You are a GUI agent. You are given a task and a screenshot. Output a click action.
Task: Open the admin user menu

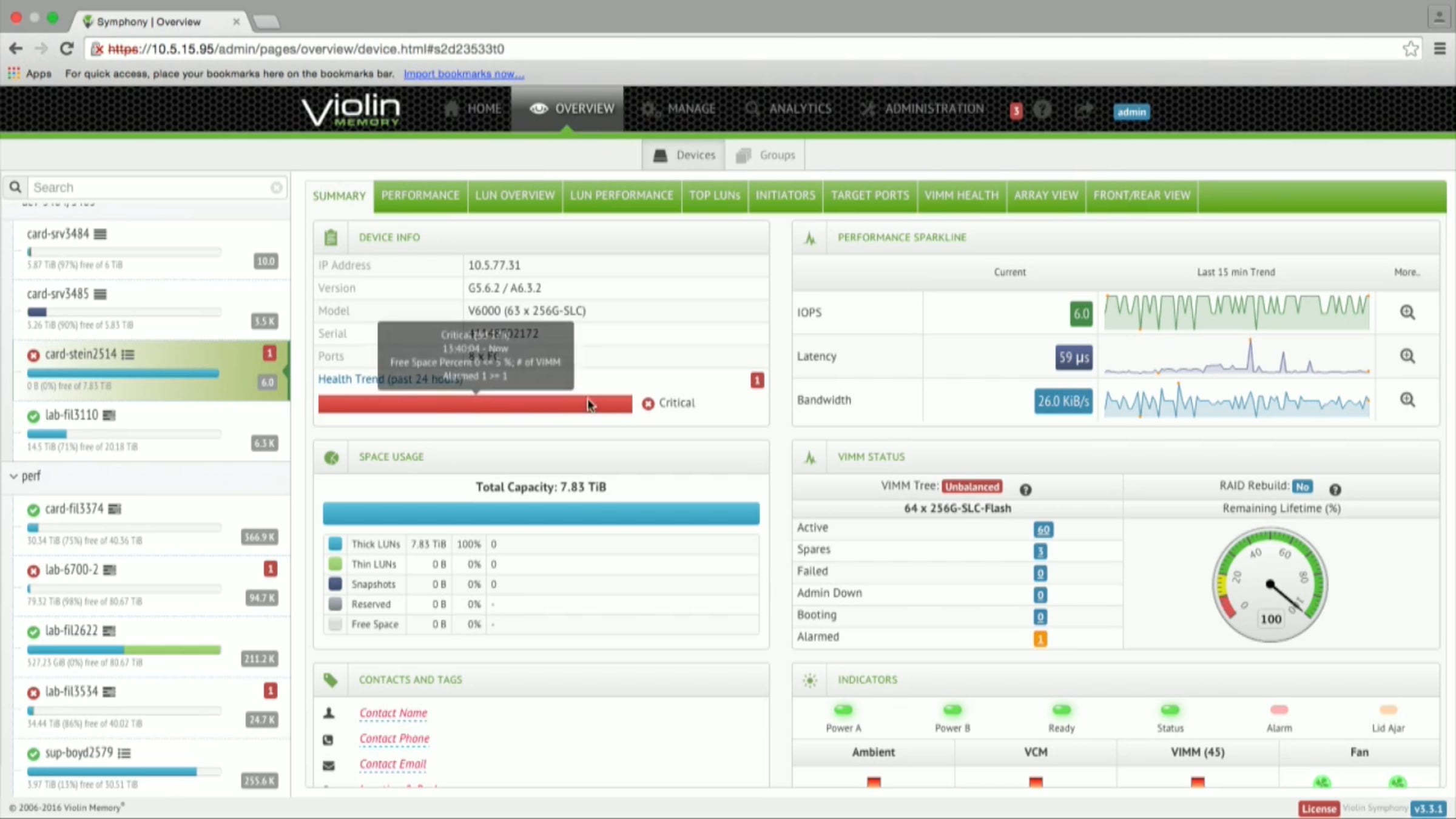click(x=1131, y=112)
